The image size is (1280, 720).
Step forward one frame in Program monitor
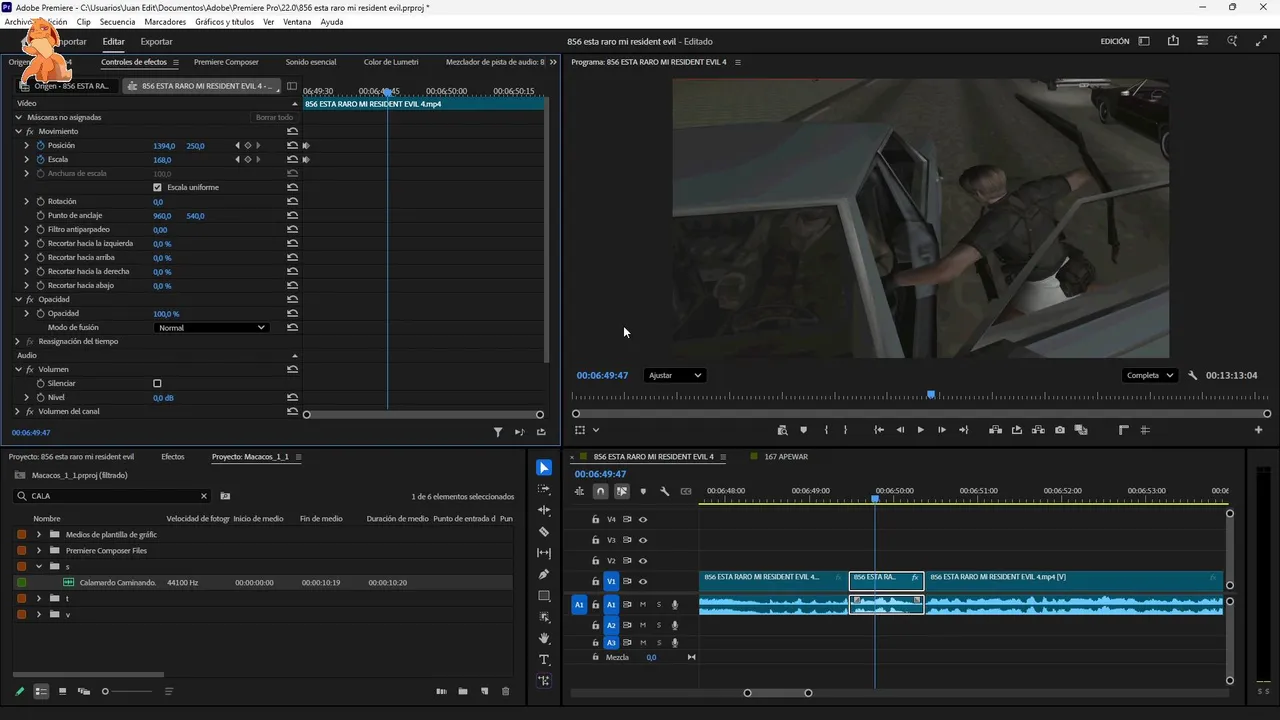click(942, 430)
